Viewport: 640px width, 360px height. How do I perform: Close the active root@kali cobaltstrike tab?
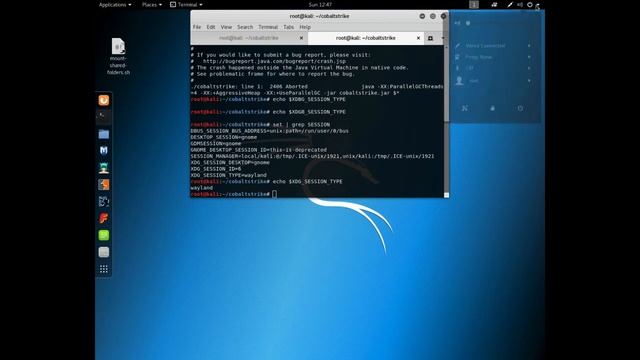pos(418,38)
